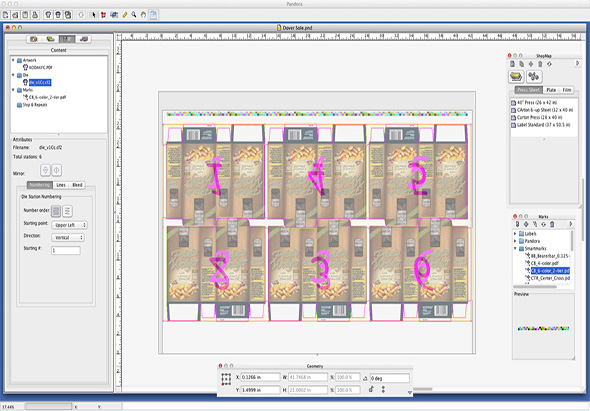Switch to the Lines tab

(61, 185)
